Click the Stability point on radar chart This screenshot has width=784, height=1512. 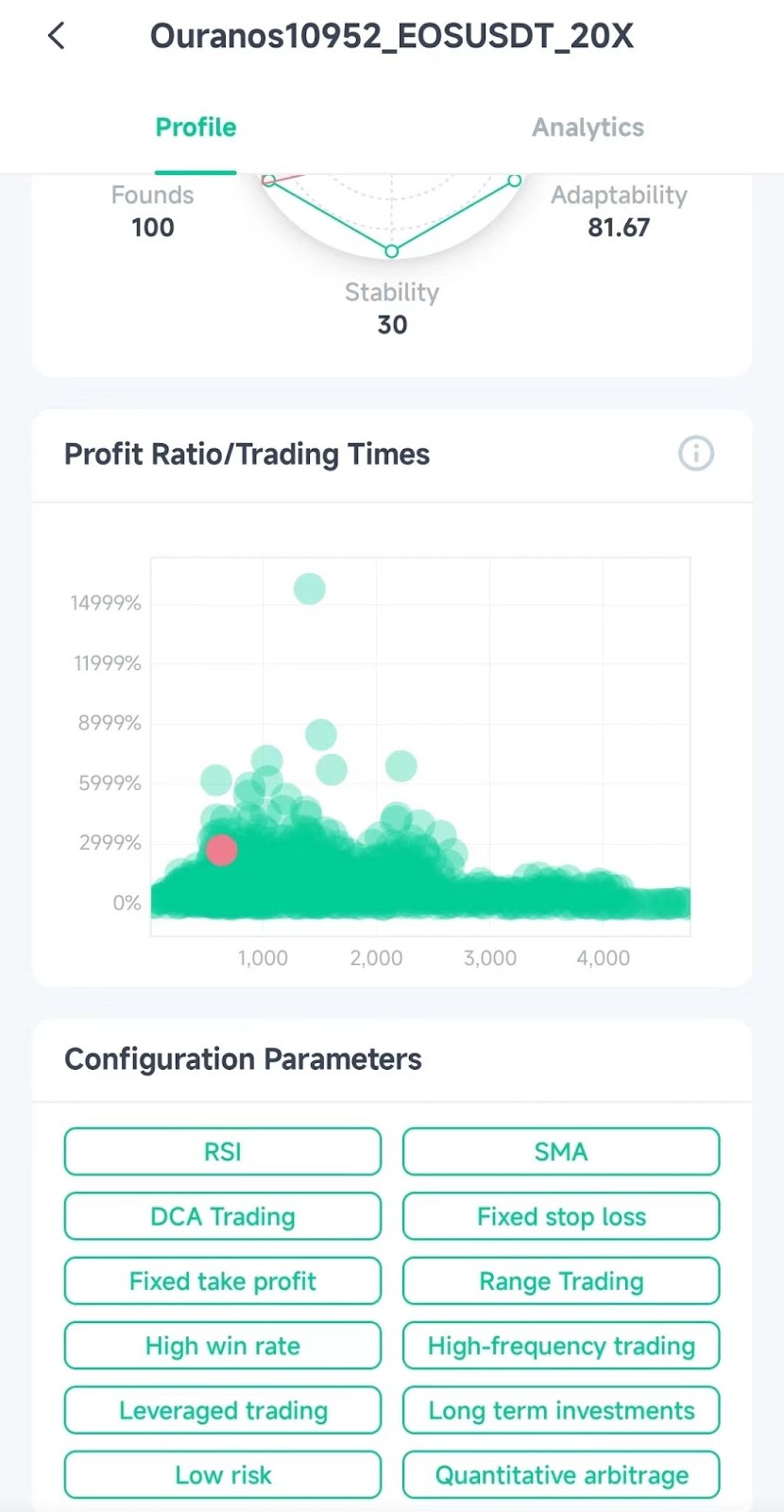(392, 251)
